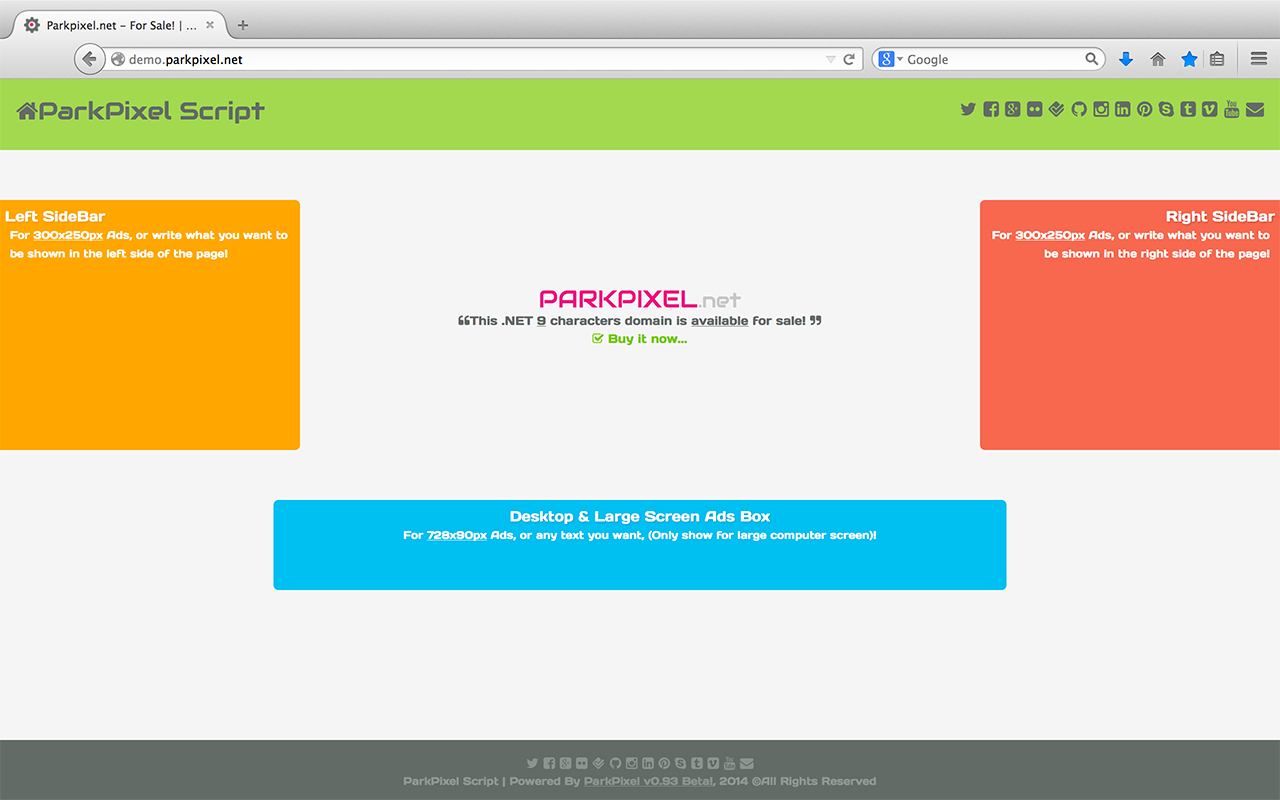Select the Parkpixel.net browser tab
The width and height of the screenshot is (1280, 800).
tap(115, 25)
